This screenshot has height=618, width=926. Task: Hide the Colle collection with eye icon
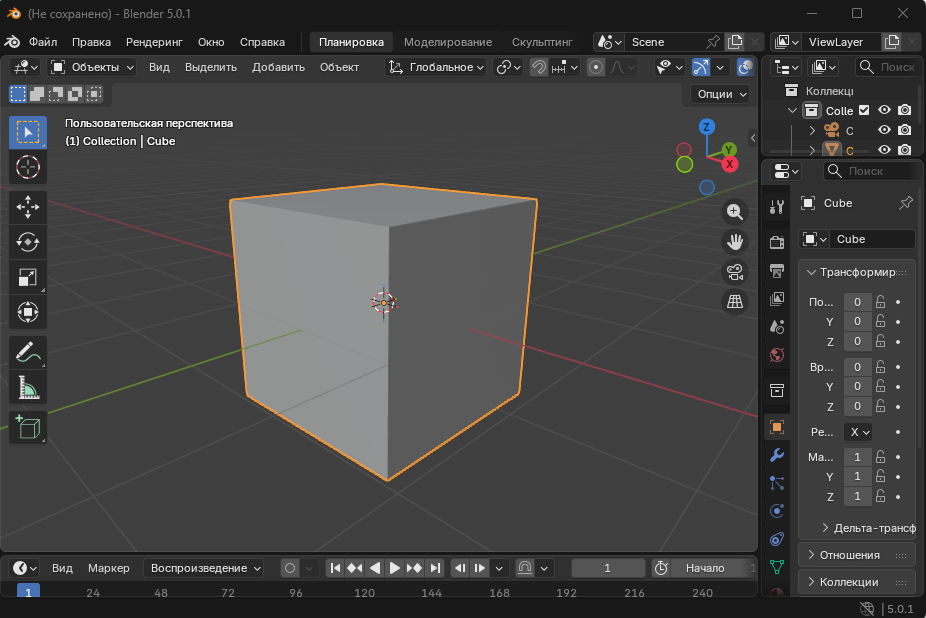point(884,110)
